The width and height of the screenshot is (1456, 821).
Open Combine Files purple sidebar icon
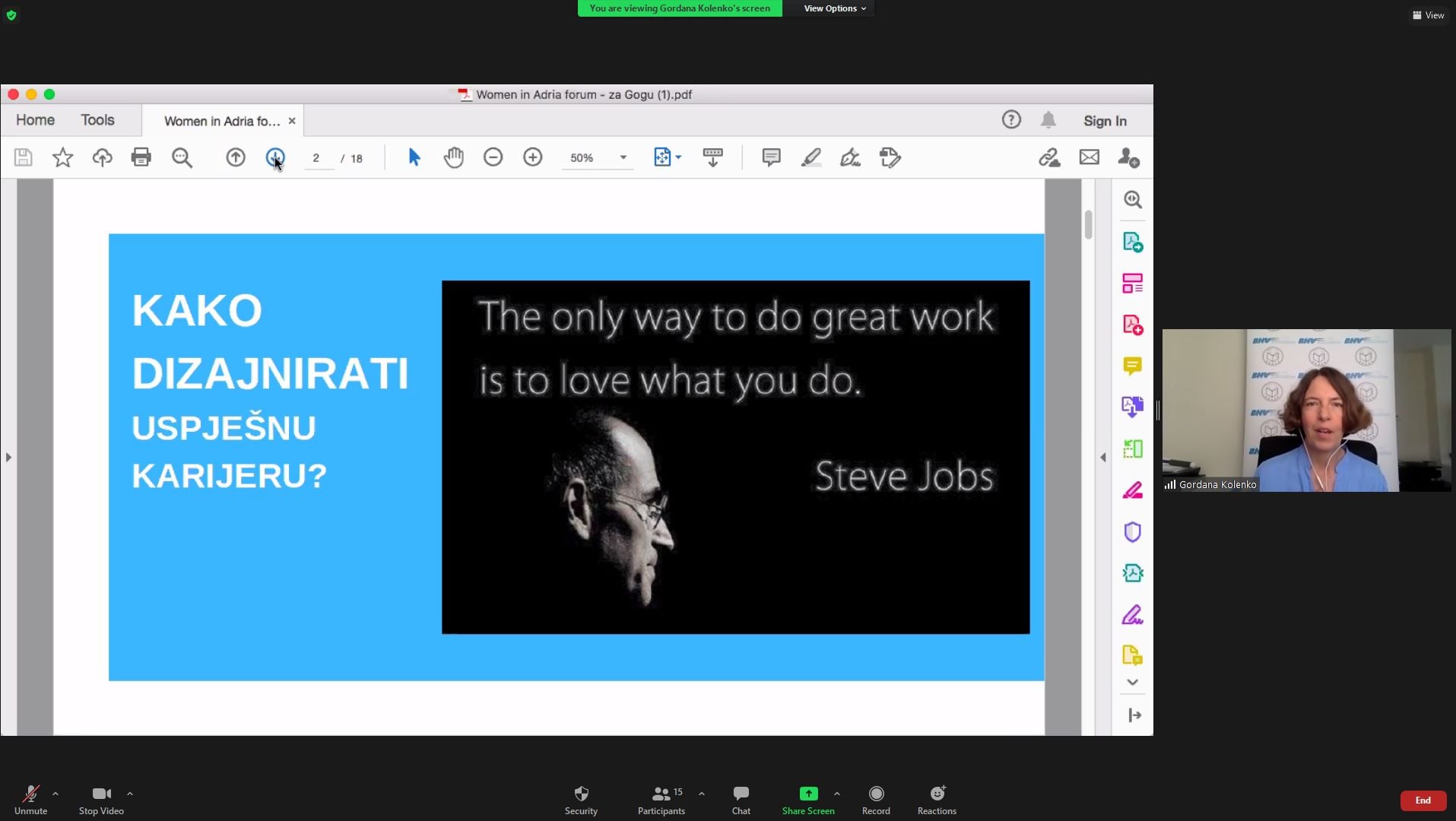1133,407
